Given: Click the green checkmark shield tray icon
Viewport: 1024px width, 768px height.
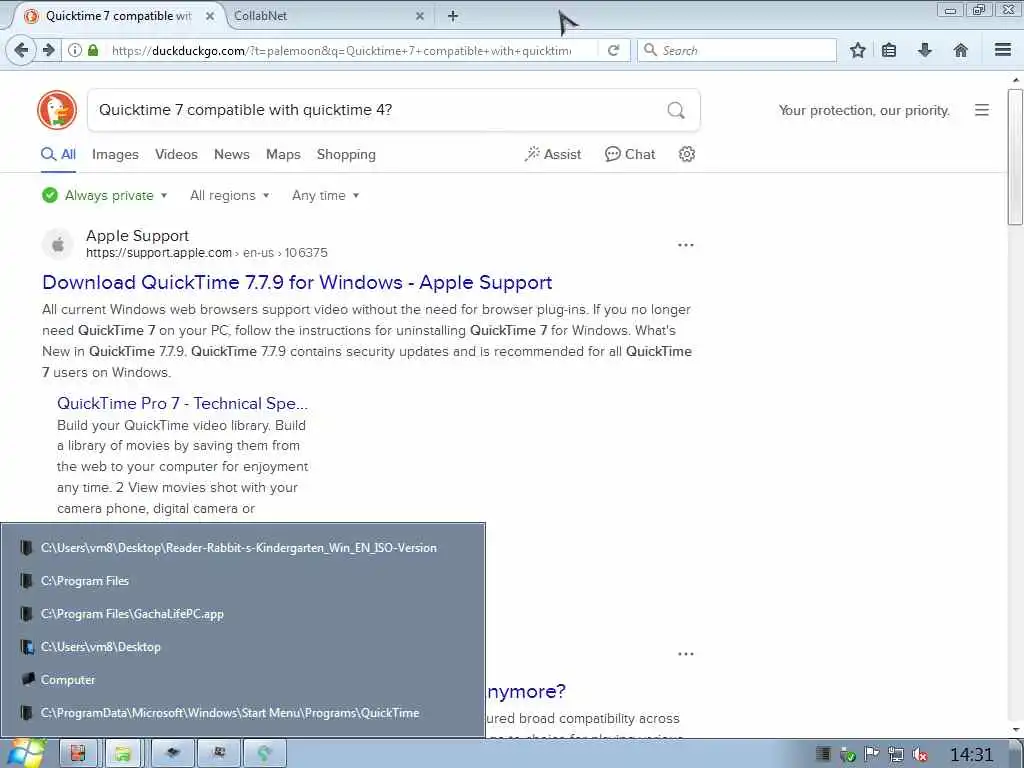Looking at the screenshot, I should coord(848,756).
